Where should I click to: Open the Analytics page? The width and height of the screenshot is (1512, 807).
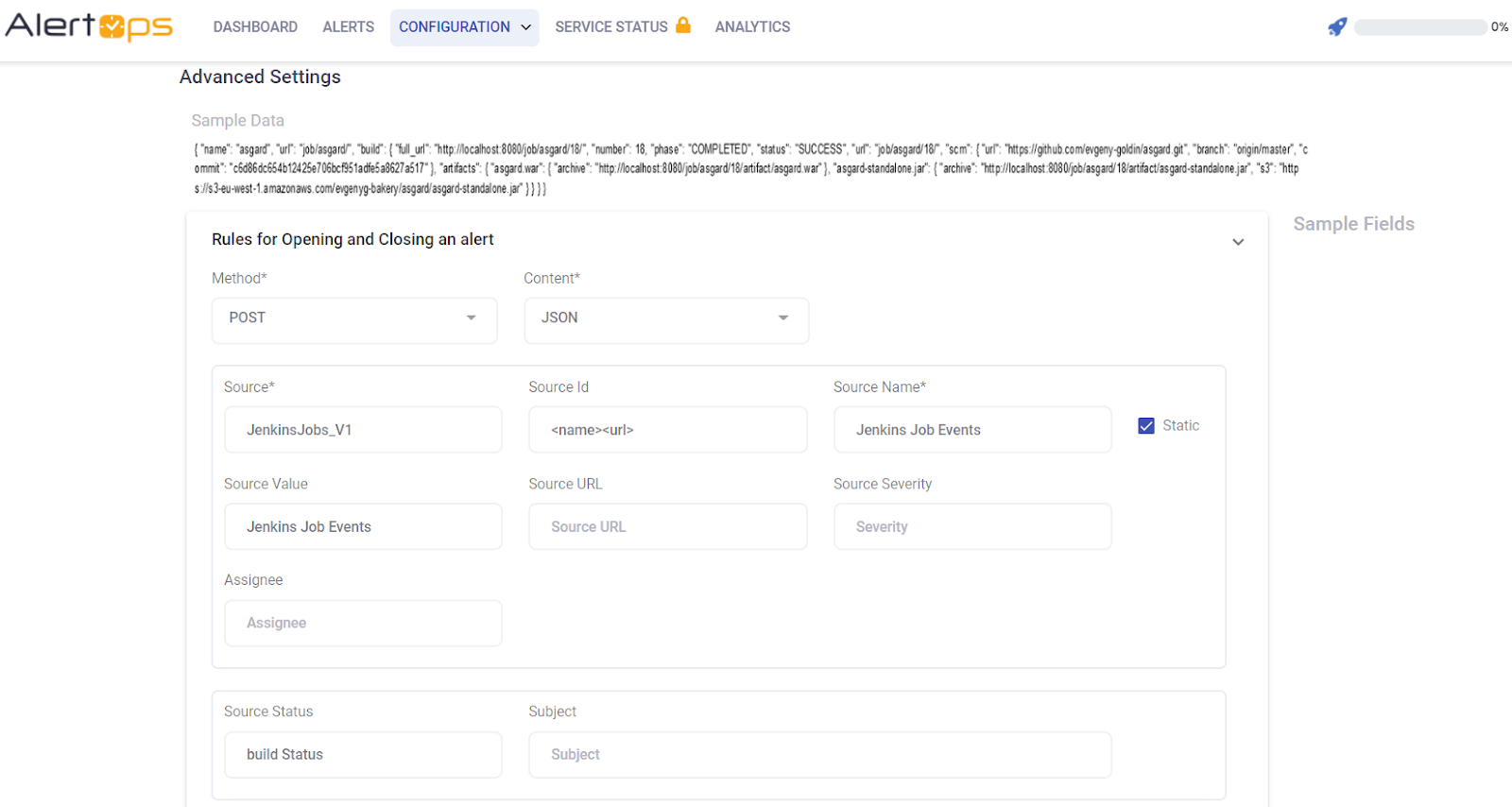(752, 27)
